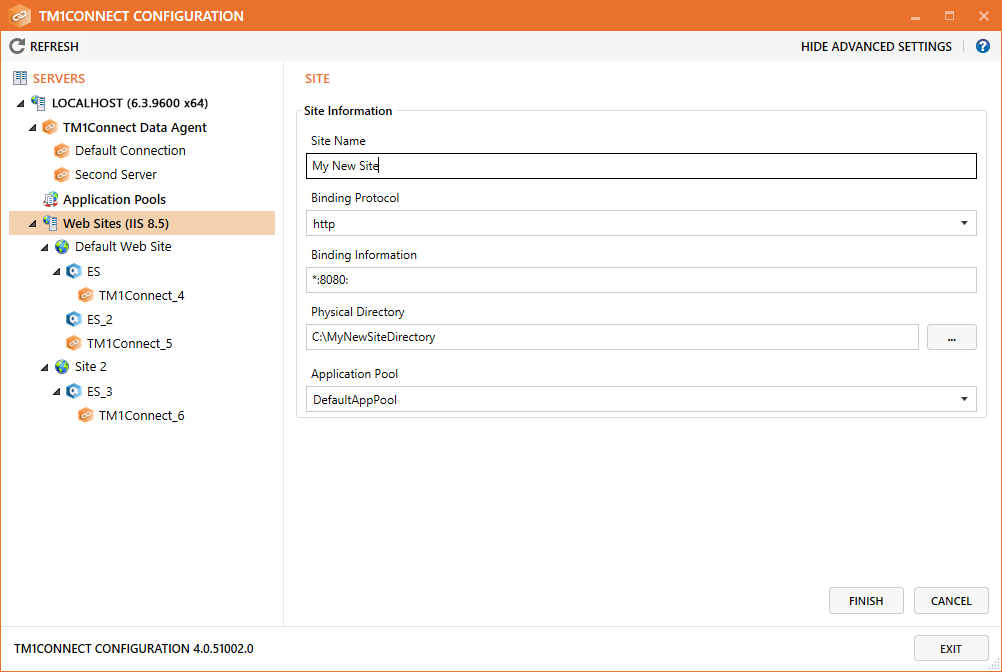Click the Site 2 globe icon
Viewport: 1002px width, 672px height.
62,367
